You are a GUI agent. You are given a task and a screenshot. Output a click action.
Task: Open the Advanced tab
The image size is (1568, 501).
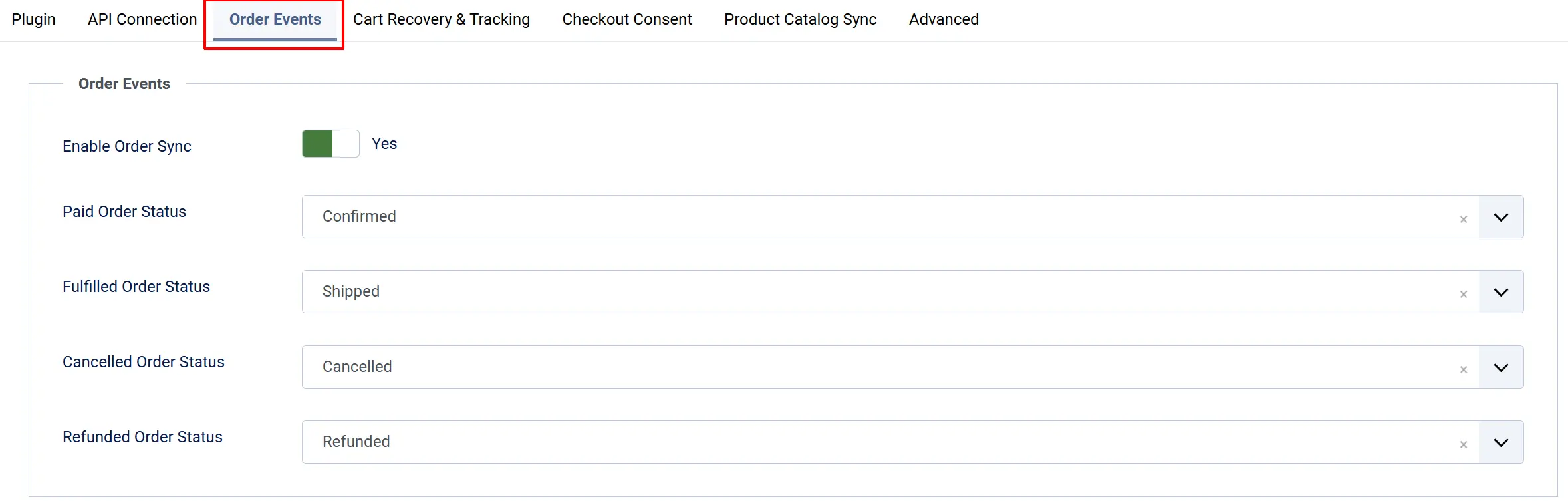pos(944,19)
